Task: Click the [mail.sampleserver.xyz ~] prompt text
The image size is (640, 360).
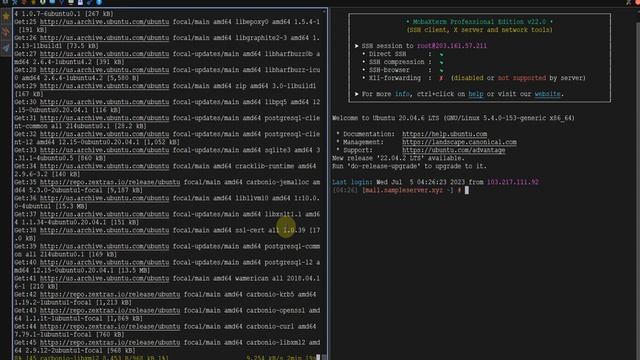Action: (407, 190)
